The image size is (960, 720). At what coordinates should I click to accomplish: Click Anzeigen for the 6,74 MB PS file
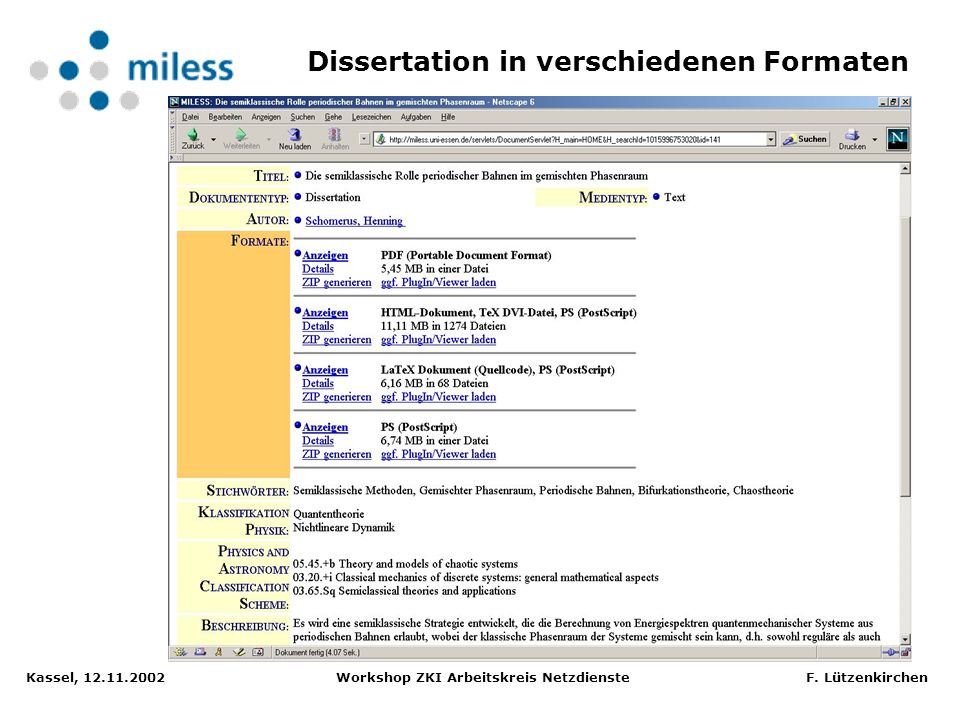click(325, 427)
